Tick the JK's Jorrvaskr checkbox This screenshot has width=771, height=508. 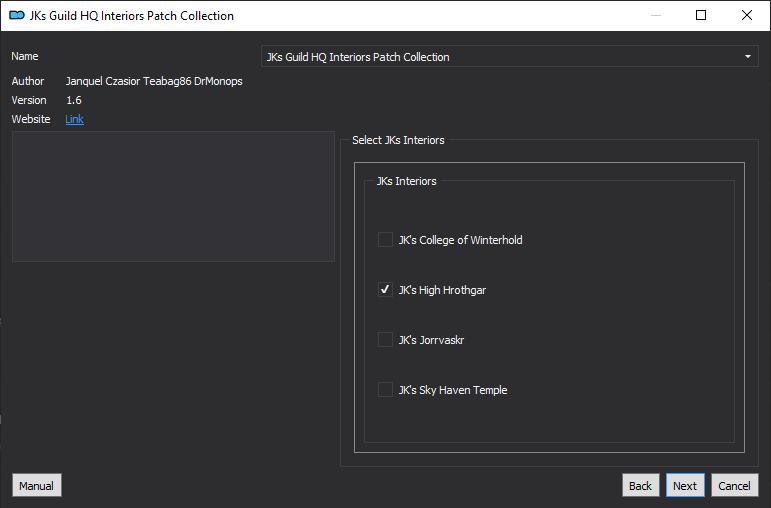point(385,340)
